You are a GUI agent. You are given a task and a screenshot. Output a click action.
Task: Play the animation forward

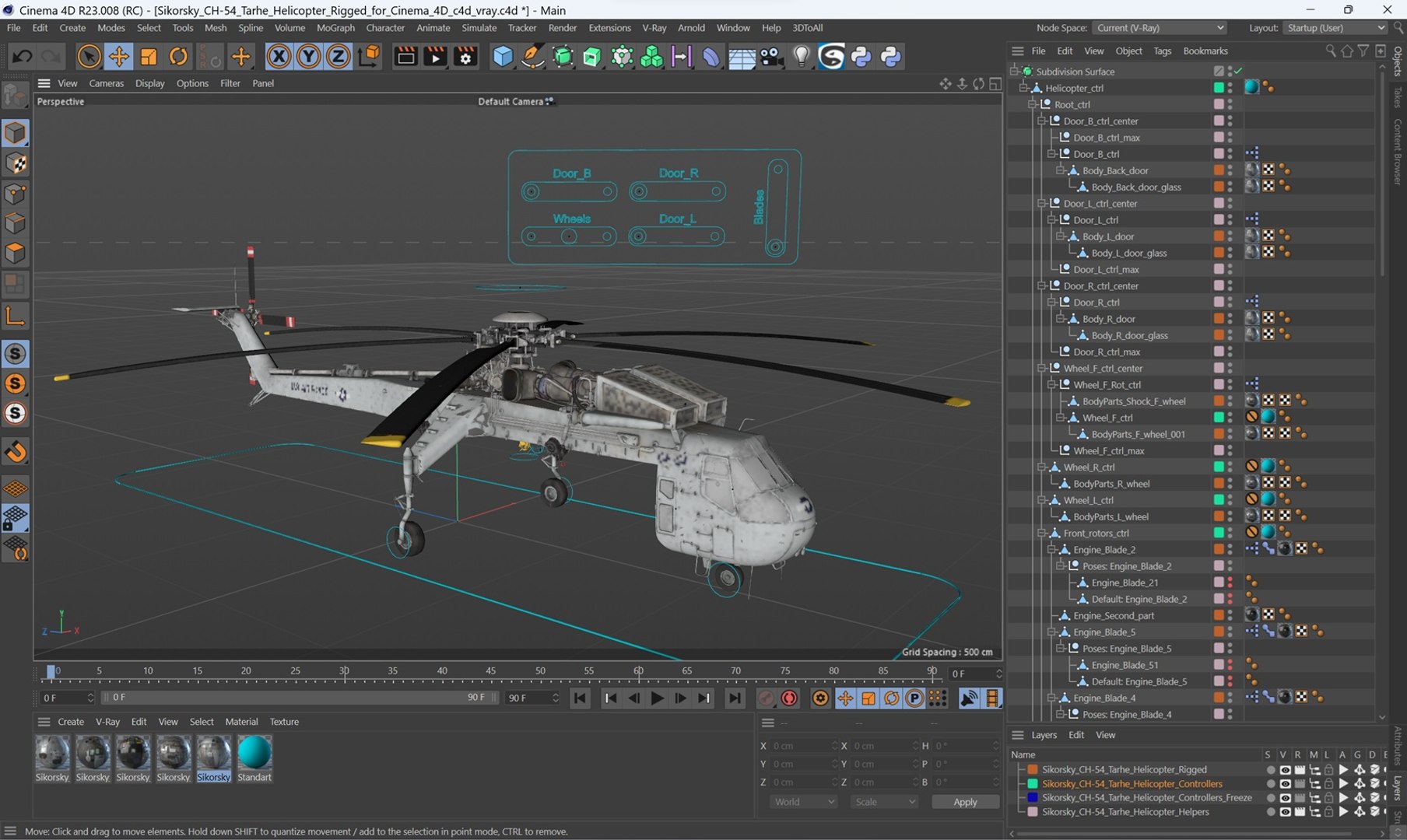pos(657,698)
